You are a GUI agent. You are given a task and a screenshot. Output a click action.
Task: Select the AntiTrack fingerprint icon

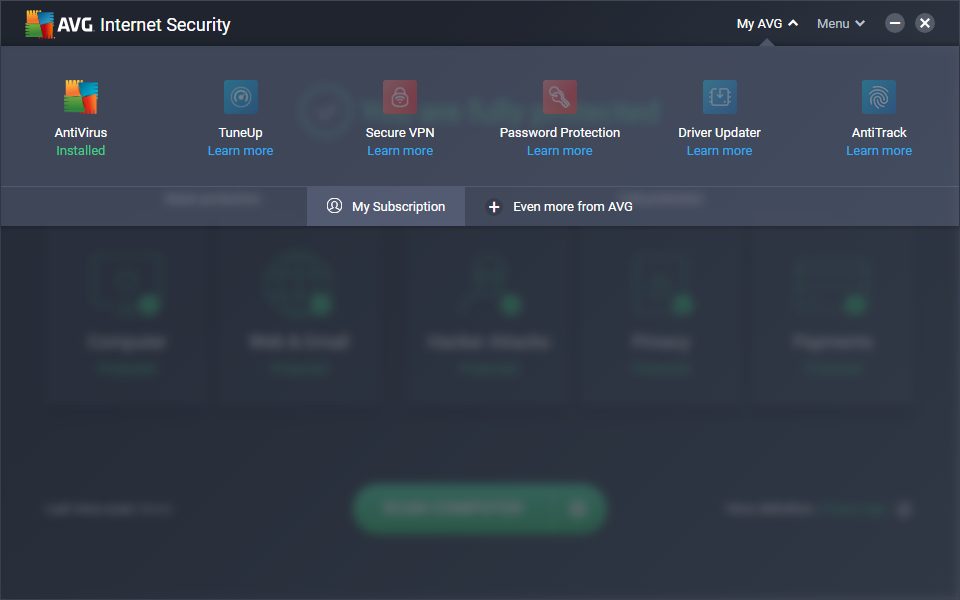879,98
